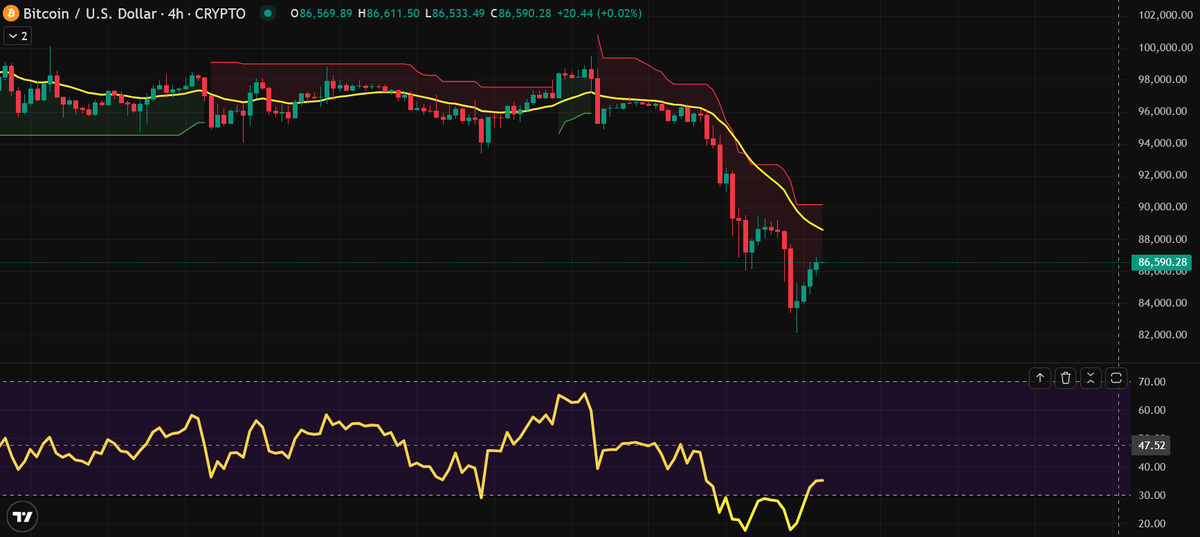Click the 90,000.00 price axis label

tap(1165, 208)
